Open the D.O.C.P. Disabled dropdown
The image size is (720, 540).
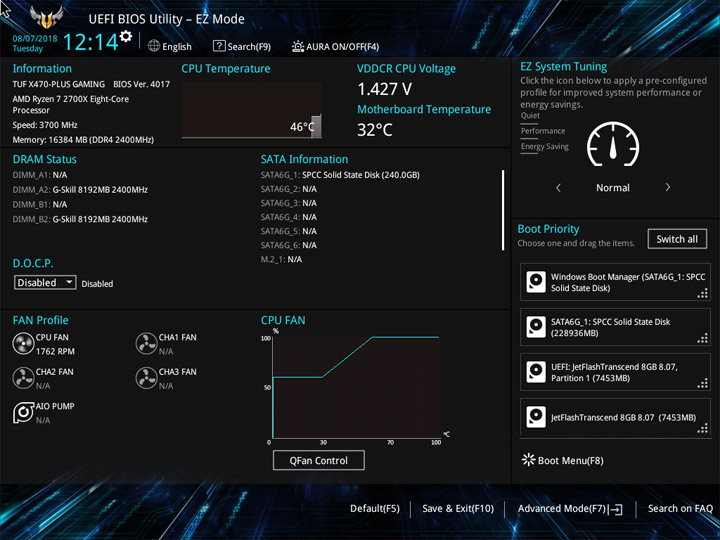[x=45, y=282]
